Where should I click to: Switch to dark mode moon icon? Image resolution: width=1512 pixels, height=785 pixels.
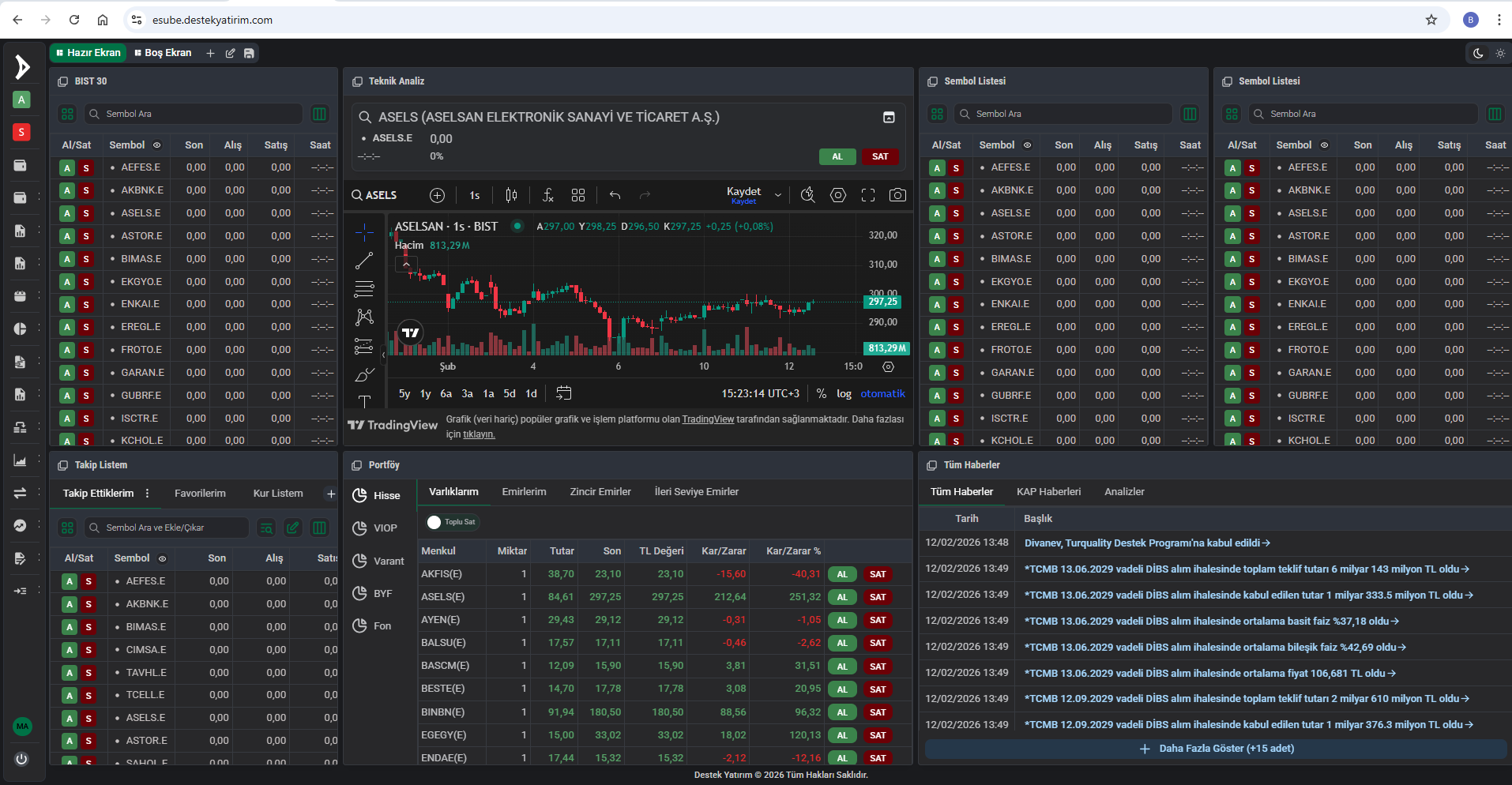pos(1478,54)
